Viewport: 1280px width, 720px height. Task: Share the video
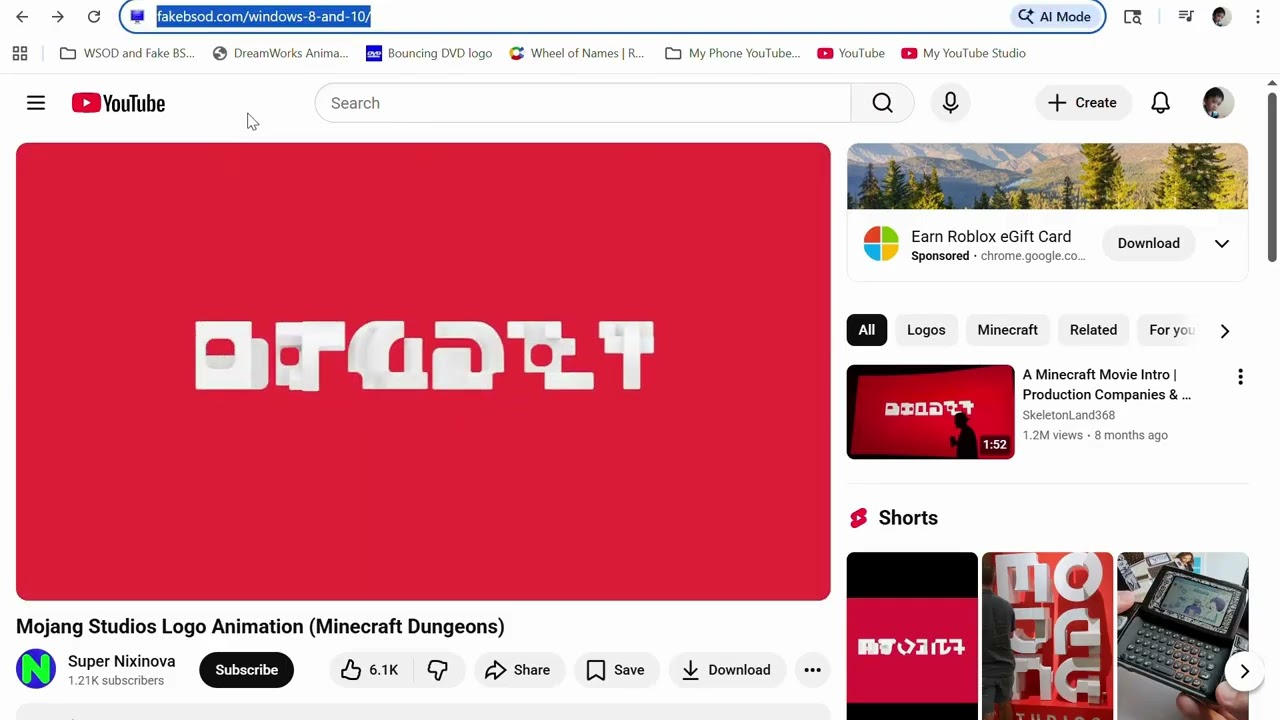517,670
